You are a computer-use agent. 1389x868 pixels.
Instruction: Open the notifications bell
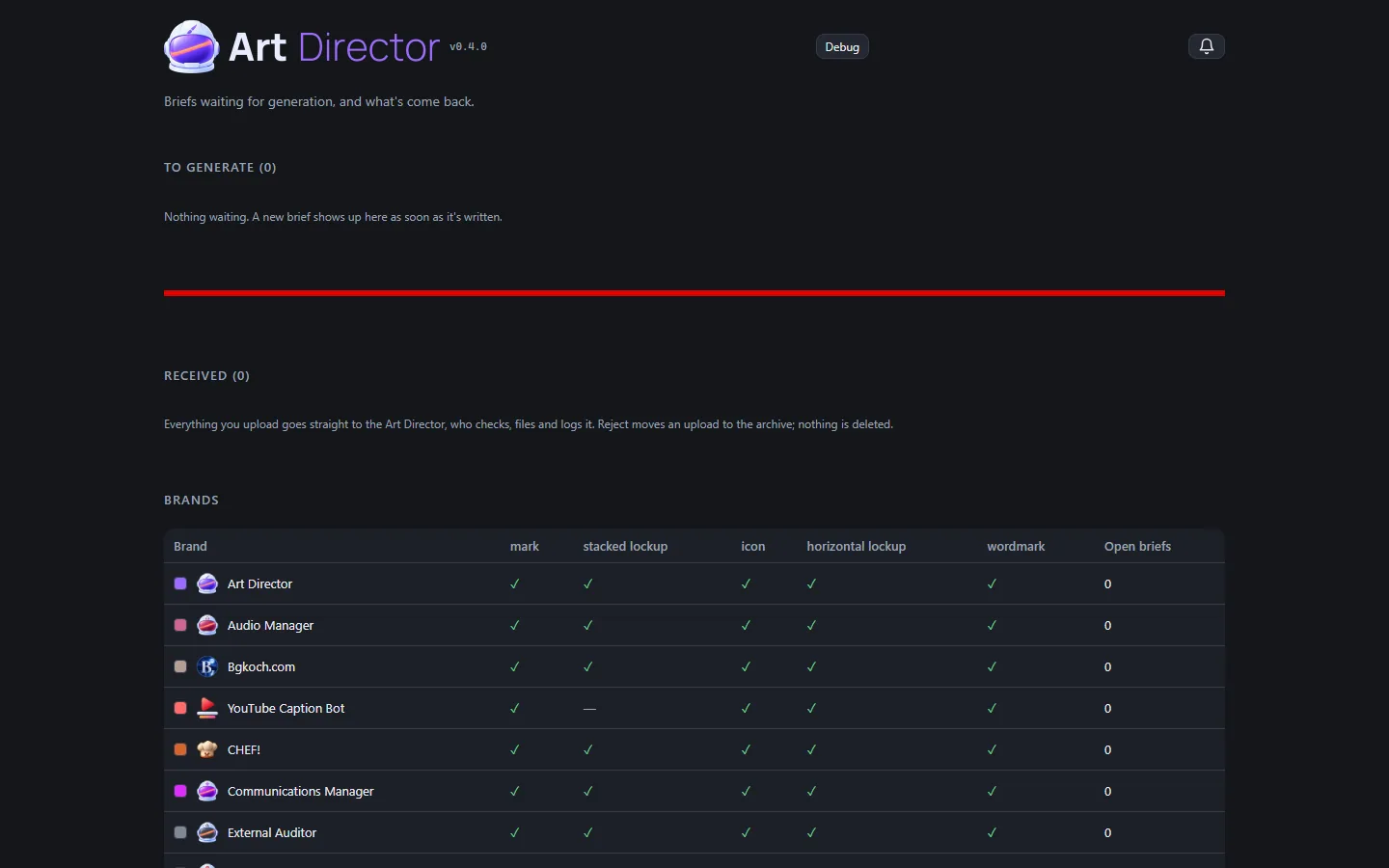click(1206, 46)
